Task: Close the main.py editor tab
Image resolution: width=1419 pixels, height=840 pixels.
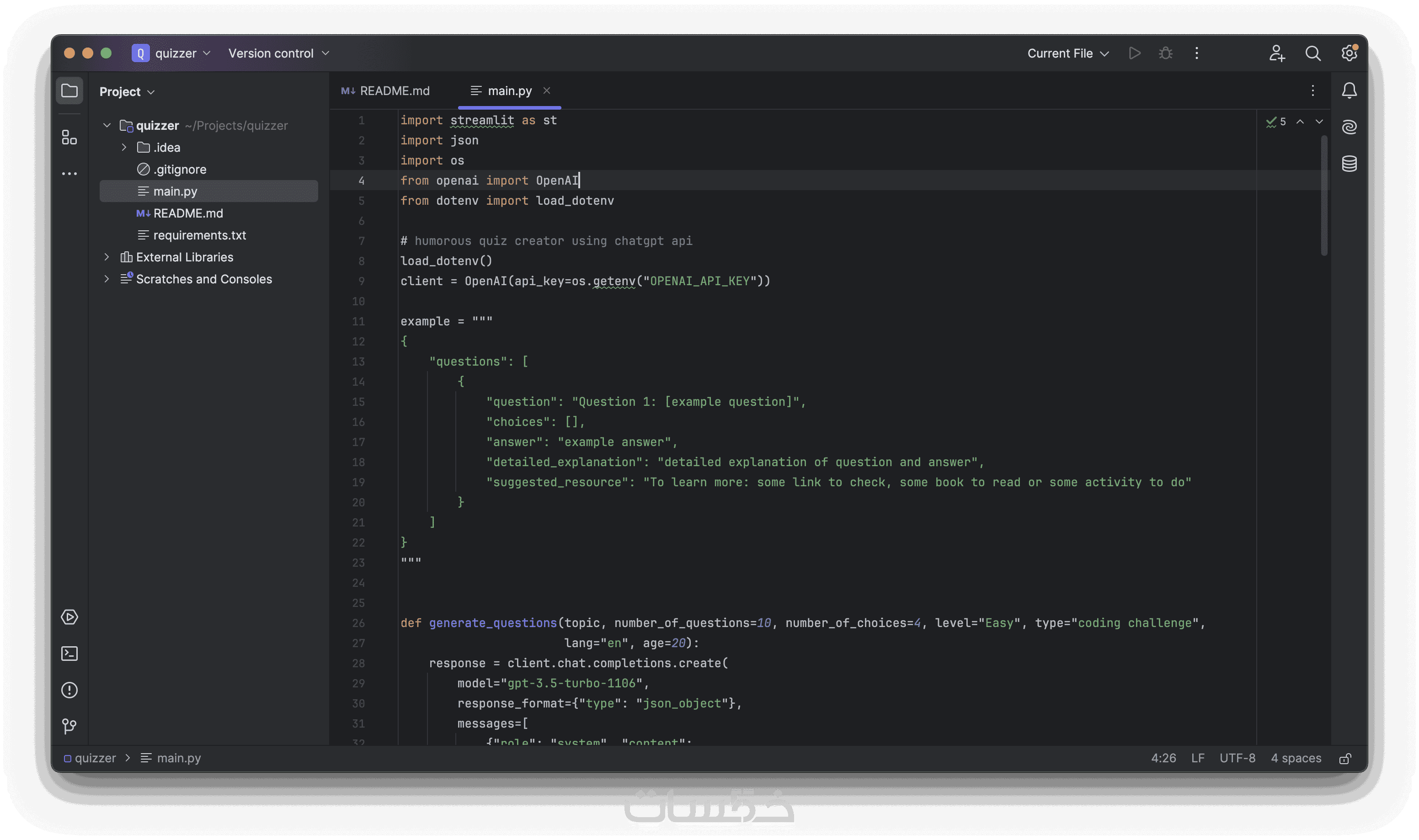Action: tap(547, 90)
